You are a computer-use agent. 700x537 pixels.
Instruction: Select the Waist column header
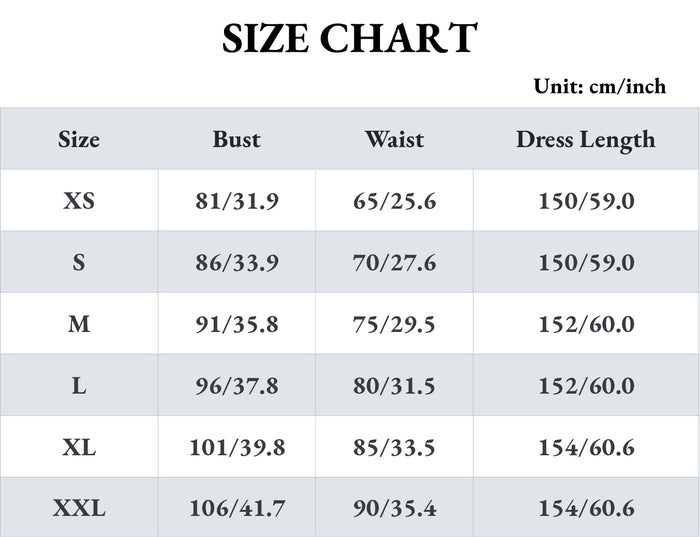click(x=394, y=139)
